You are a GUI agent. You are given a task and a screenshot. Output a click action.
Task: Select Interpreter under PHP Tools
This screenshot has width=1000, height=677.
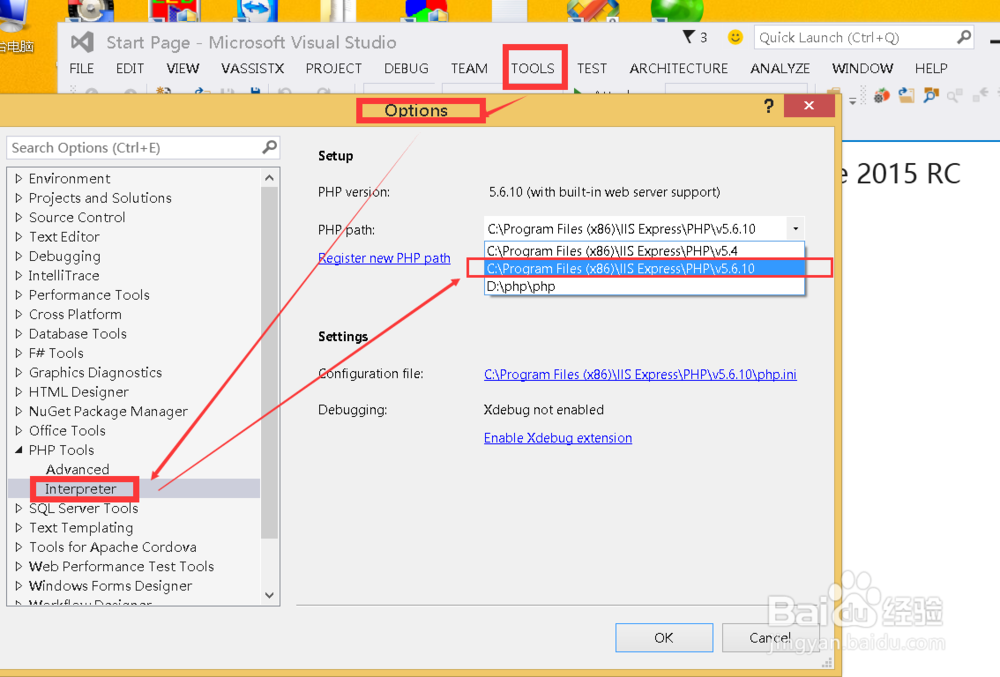pyautogui.click(x=80, y=489)
